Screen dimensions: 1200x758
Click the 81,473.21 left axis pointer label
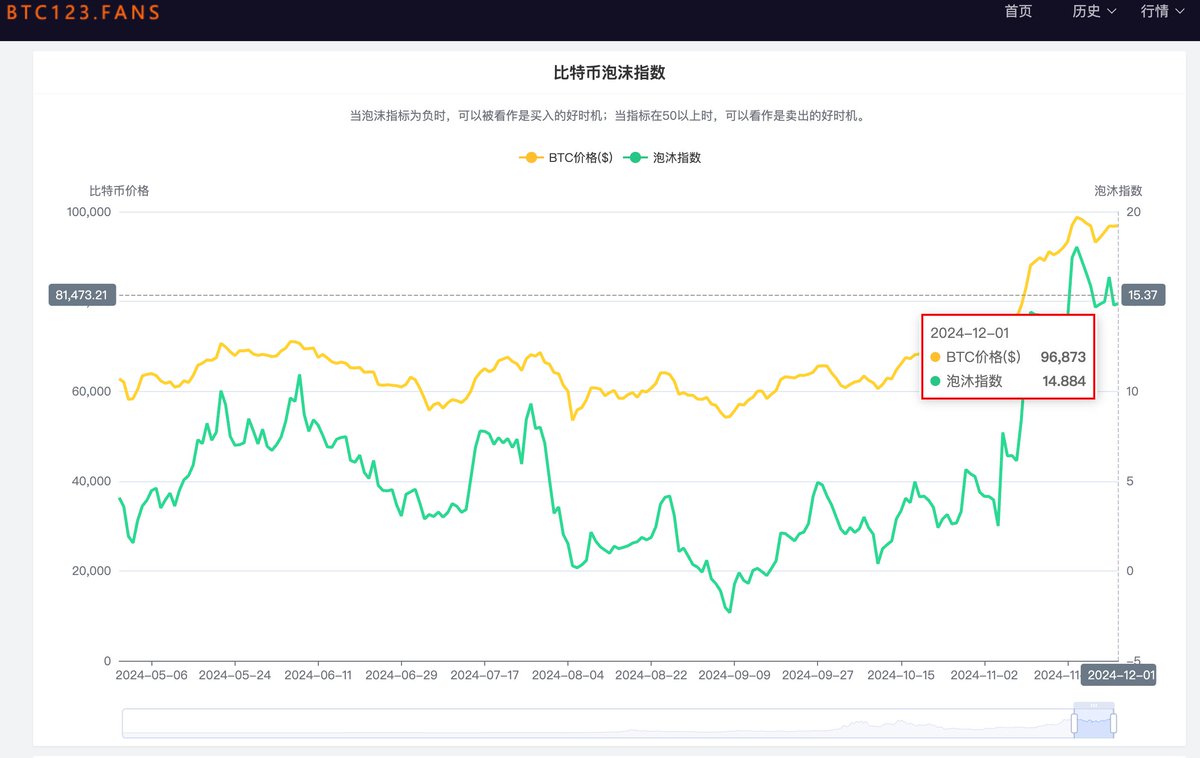coord(82,295)
